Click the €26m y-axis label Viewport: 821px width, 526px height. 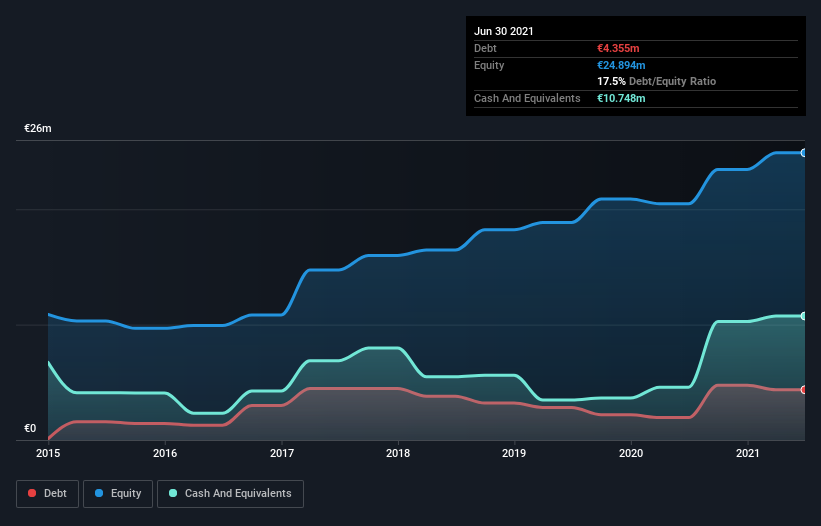point(38,128)
